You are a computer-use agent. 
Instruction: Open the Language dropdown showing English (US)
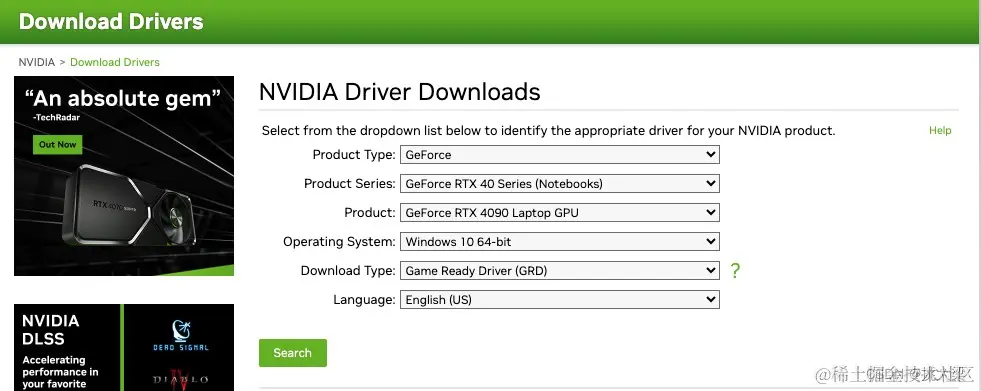coord(559,300)
